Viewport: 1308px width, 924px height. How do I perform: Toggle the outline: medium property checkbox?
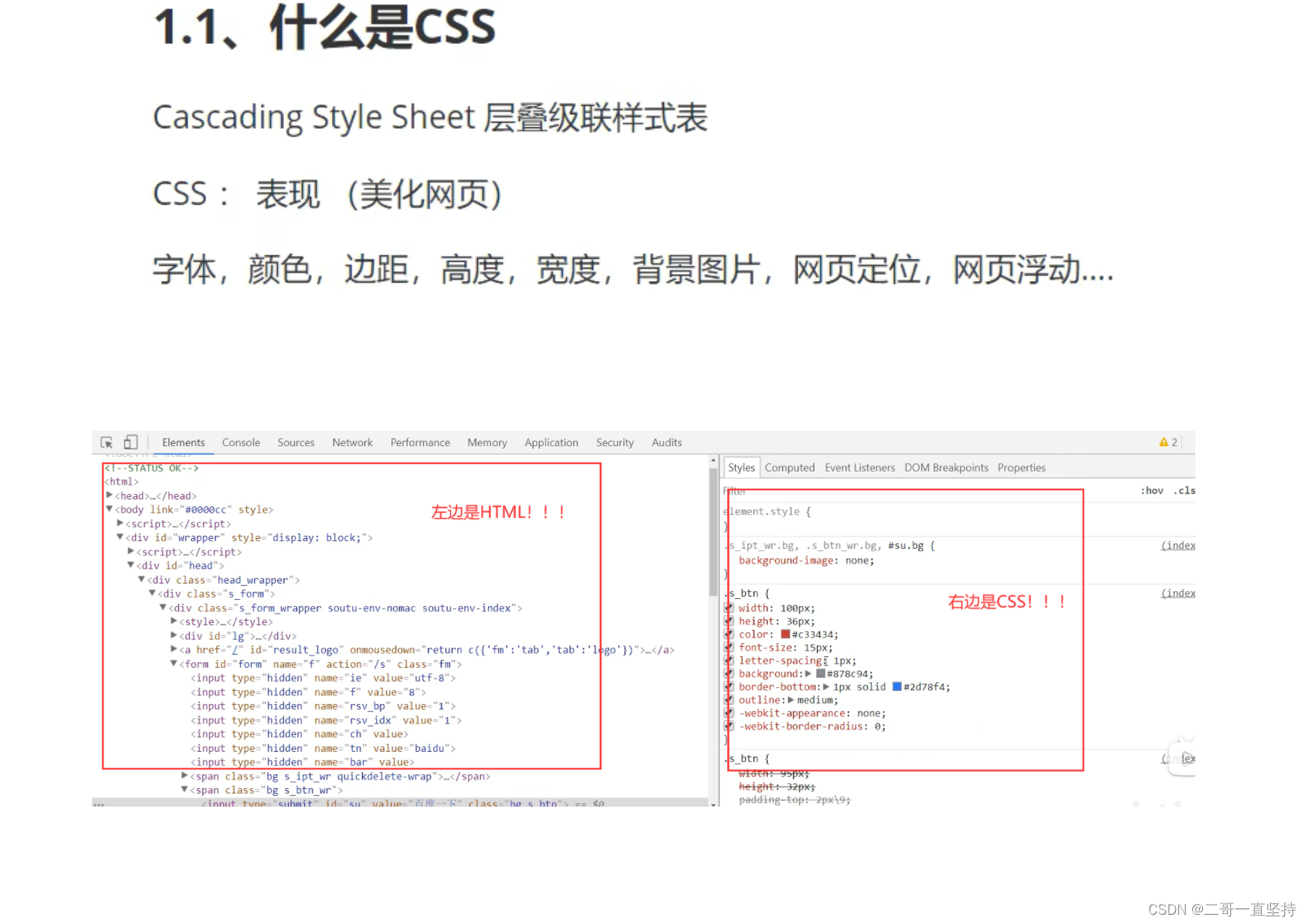coord(729,700)
